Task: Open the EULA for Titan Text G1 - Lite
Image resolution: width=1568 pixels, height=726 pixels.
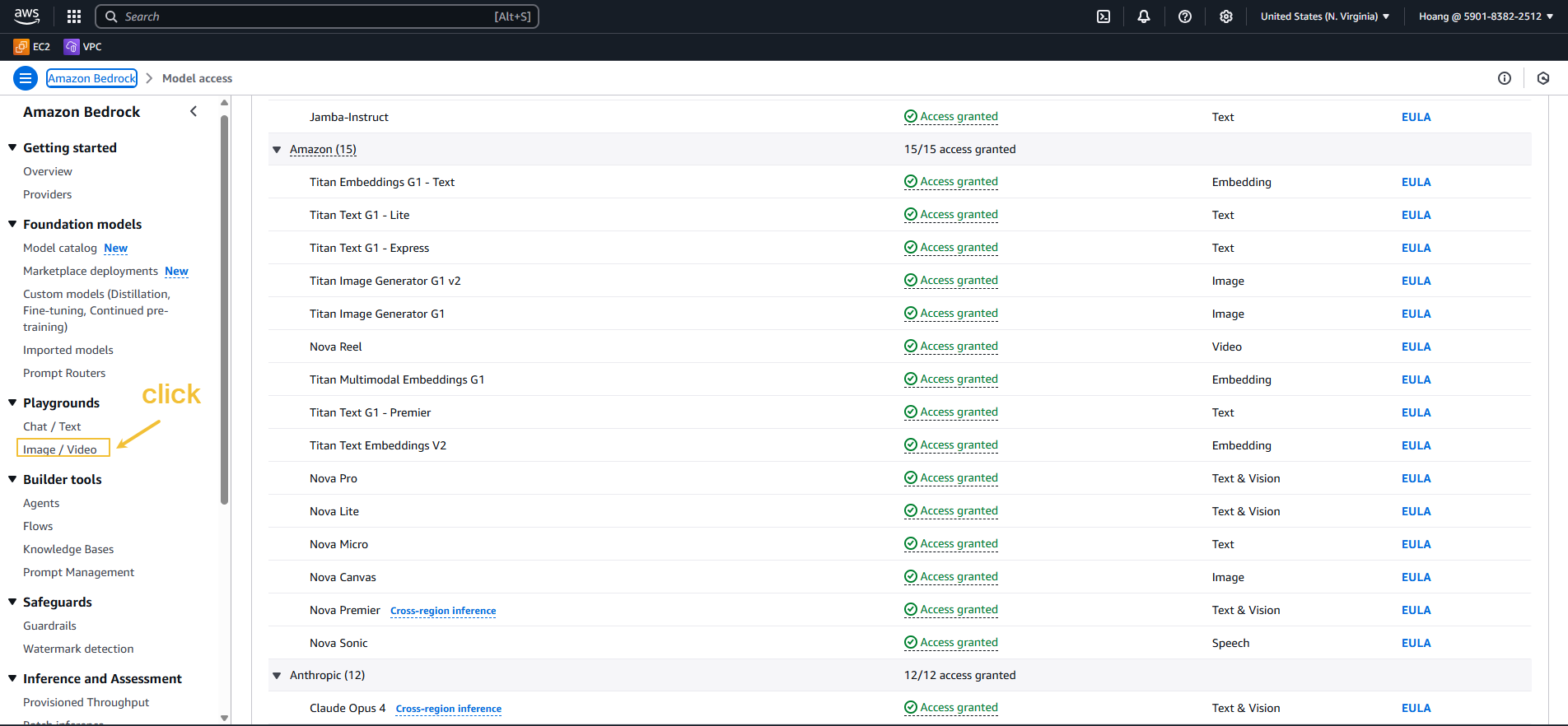Action: tap(1416, 215)
